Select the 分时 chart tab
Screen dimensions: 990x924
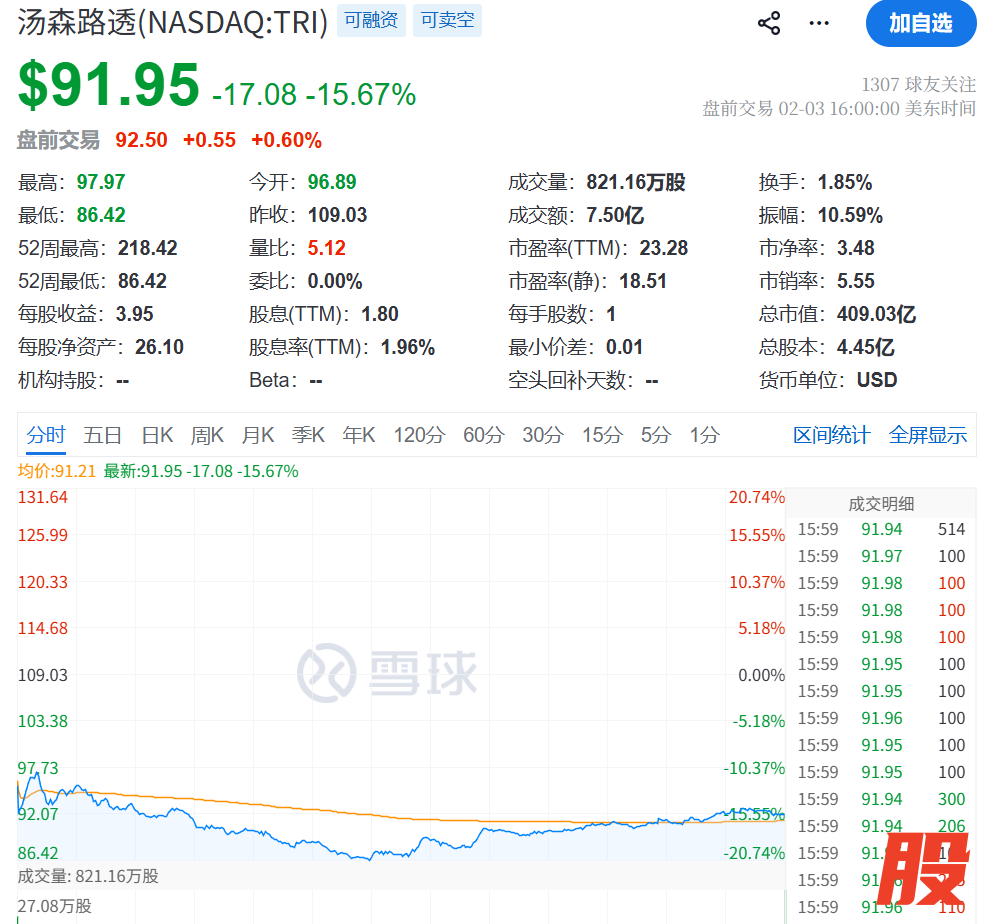pyautogui.click(x=46, y=435)
